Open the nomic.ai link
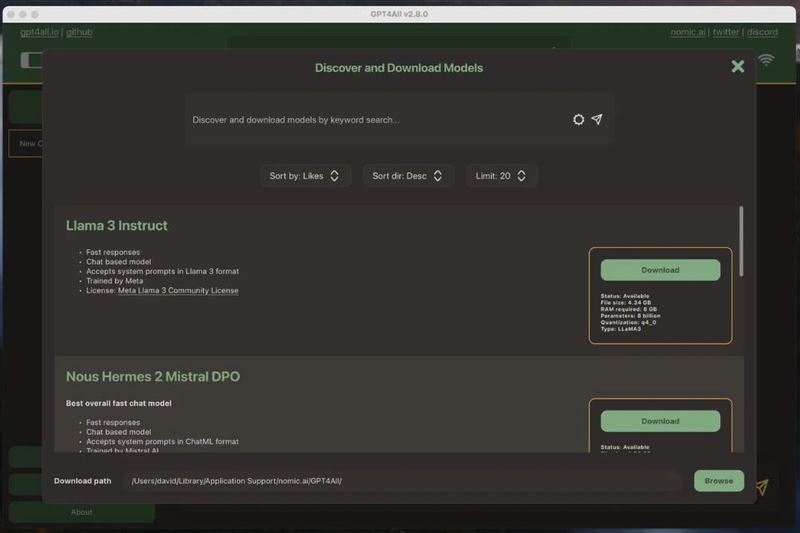800x533 pixels. [688, 32]
